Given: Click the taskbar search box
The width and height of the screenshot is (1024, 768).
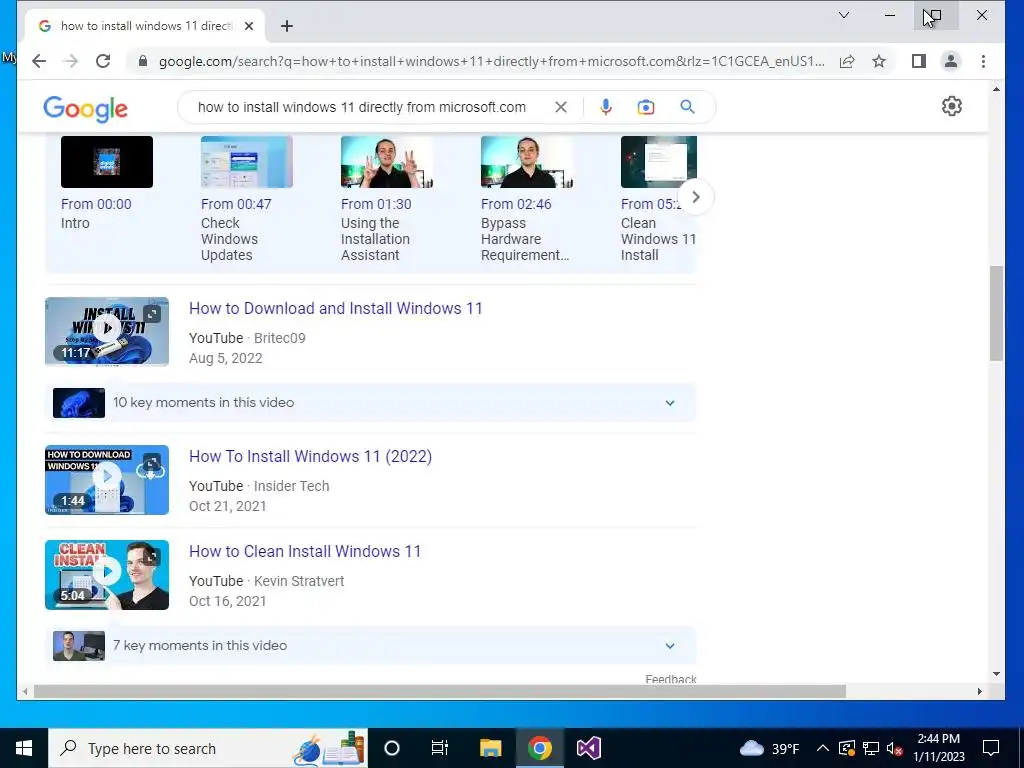Looking at the screenshot, I should (x=208, y=748).
